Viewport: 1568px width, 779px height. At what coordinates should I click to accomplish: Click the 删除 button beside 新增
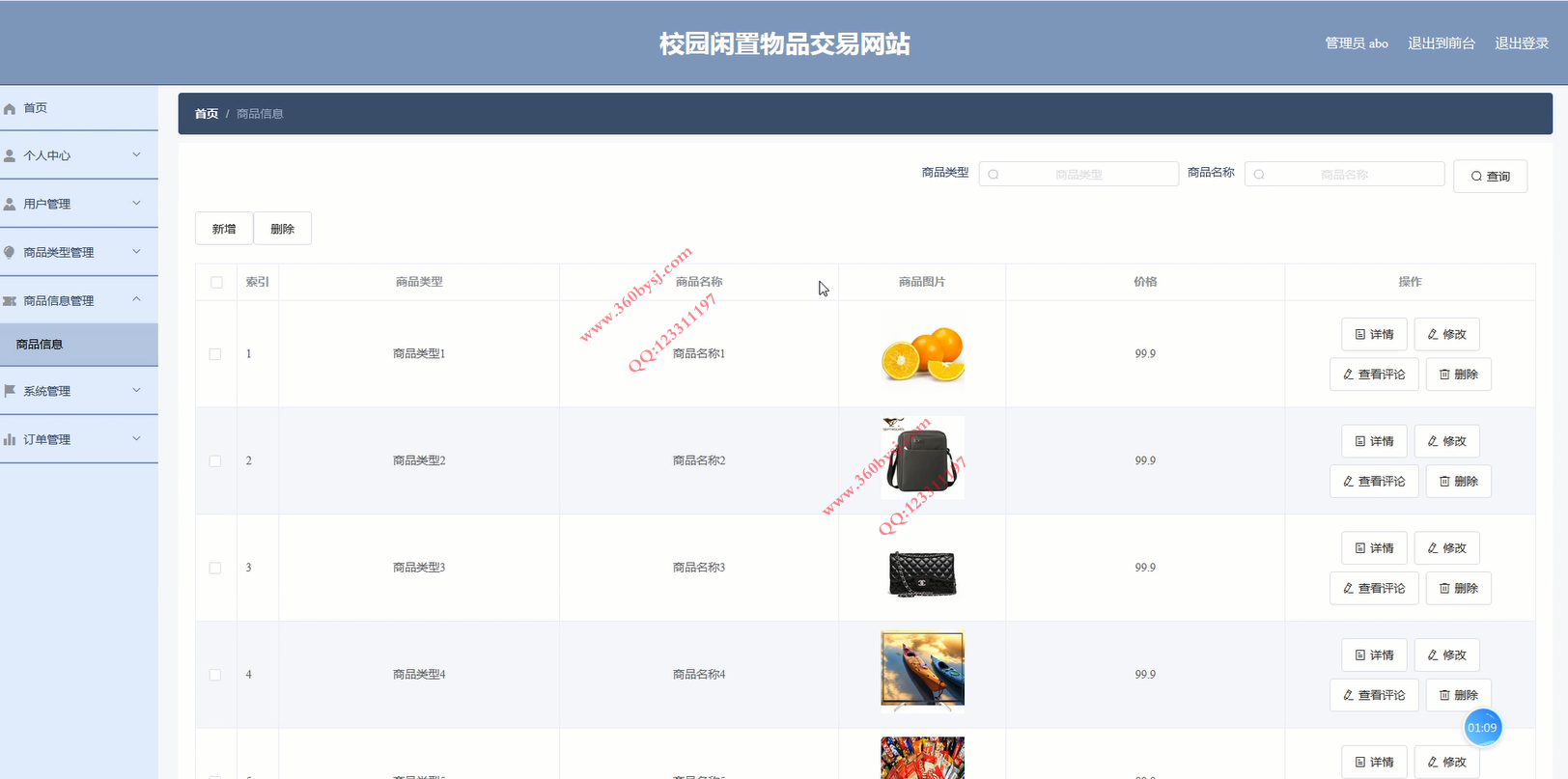(282, 229)
